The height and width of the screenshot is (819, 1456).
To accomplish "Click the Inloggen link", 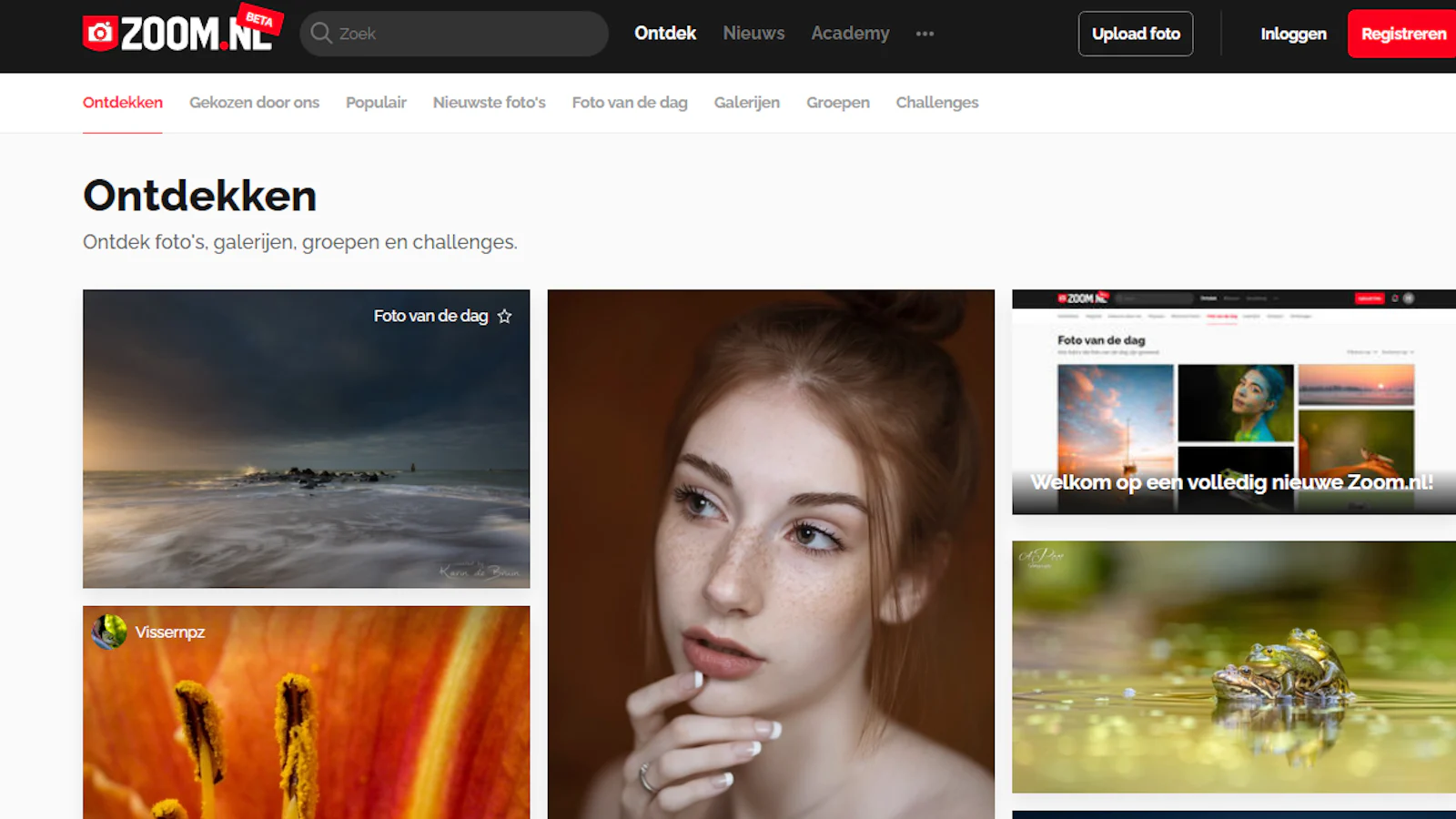I will point(1293,34).
